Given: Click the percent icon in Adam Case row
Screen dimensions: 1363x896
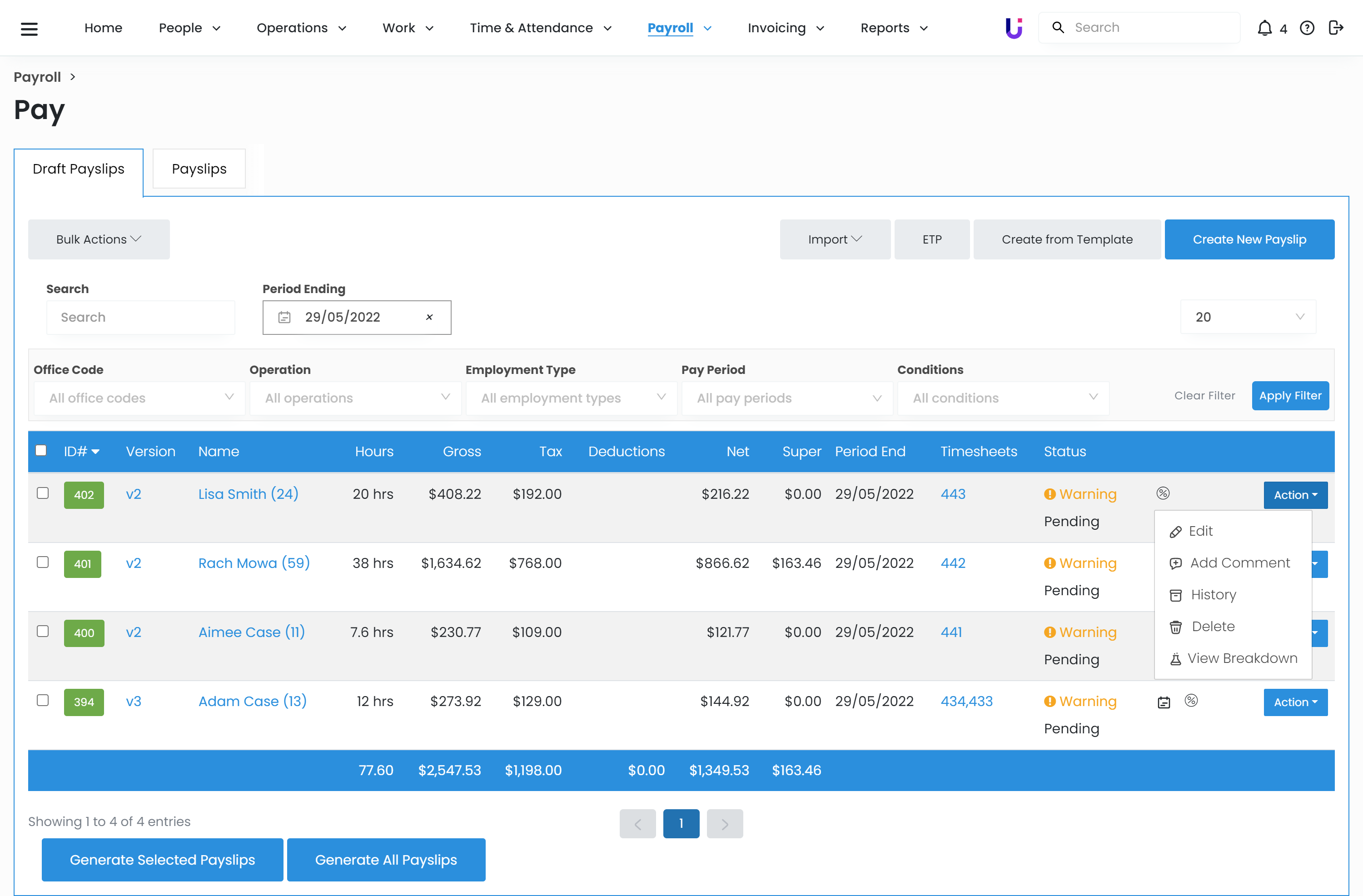Looking at the screenshot, I should point(1191,701).
